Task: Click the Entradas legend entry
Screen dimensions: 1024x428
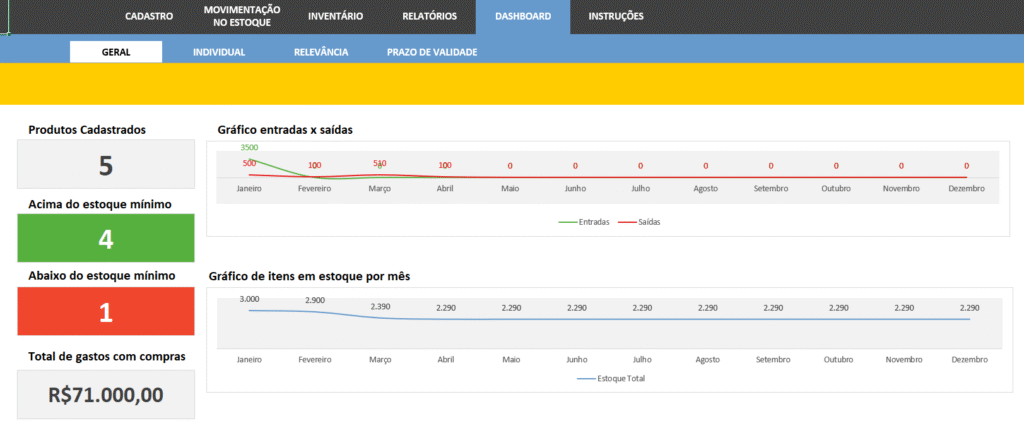Action: click(x=587, y=222)
